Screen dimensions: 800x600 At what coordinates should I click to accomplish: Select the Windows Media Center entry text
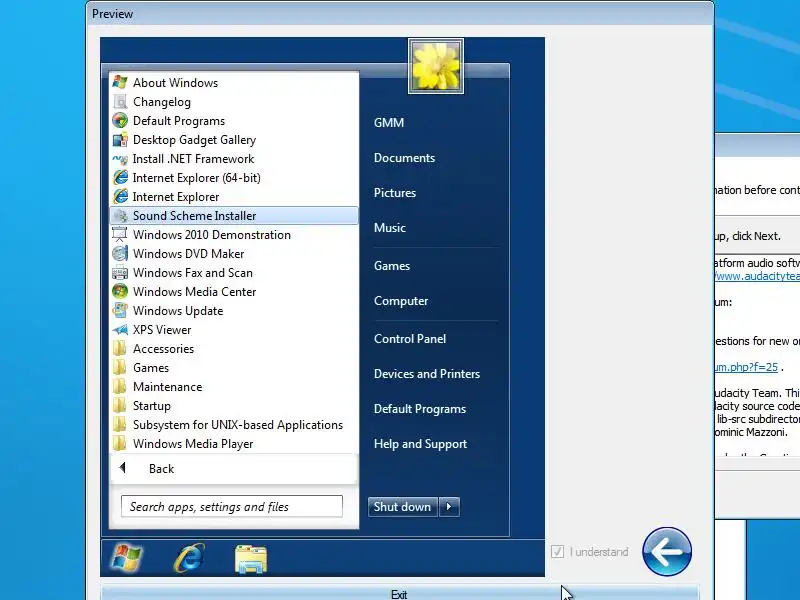tap(194, 292)
